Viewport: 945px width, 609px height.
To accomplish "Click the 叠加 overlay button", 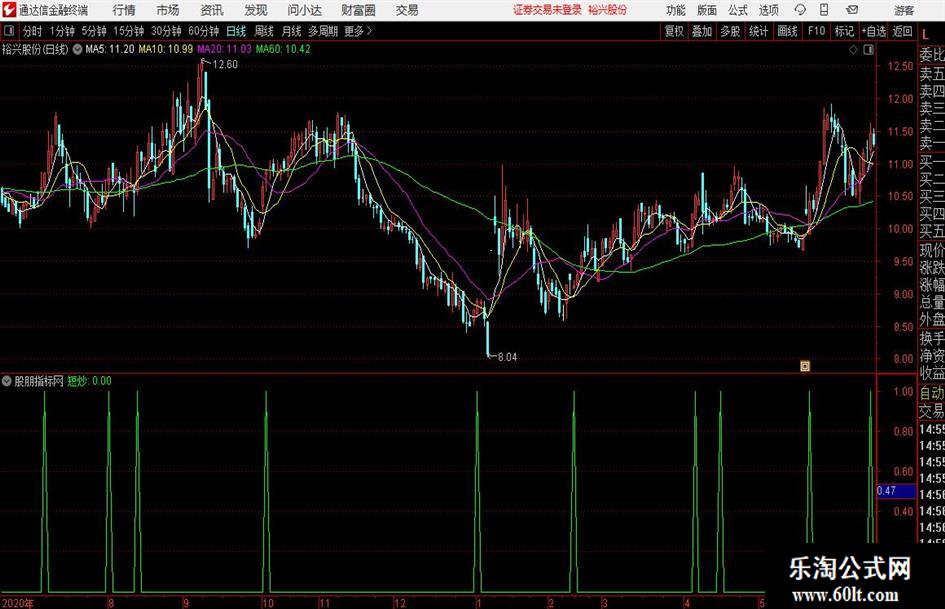I will pos(702,31).
